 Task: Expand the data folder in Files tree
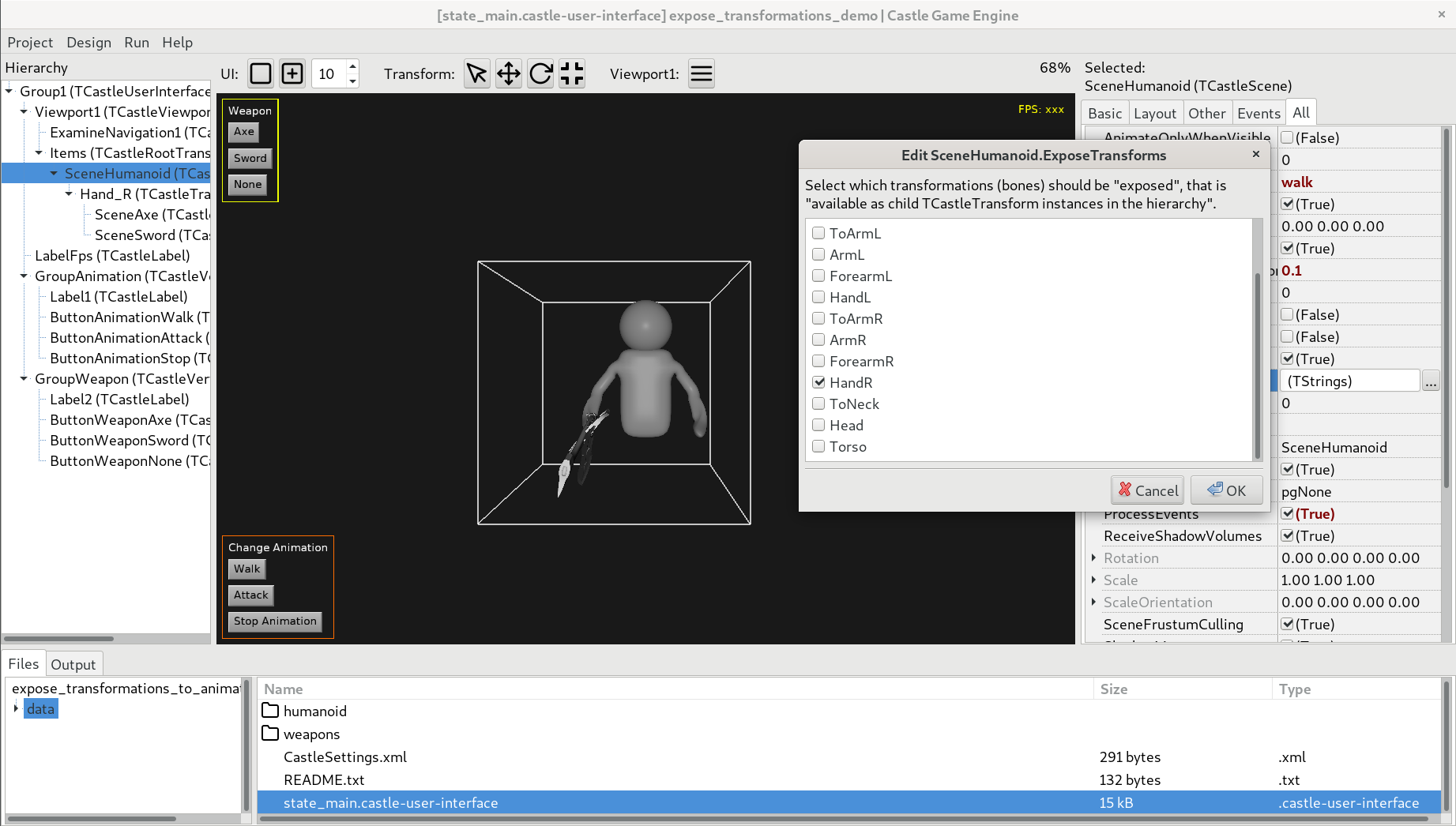16,708
